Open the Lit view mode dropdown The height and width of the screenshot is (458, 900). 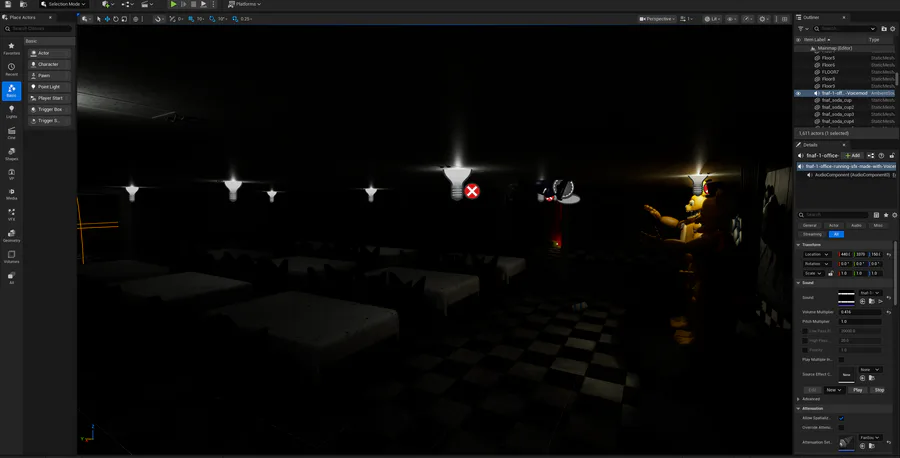tap(712, 19)
